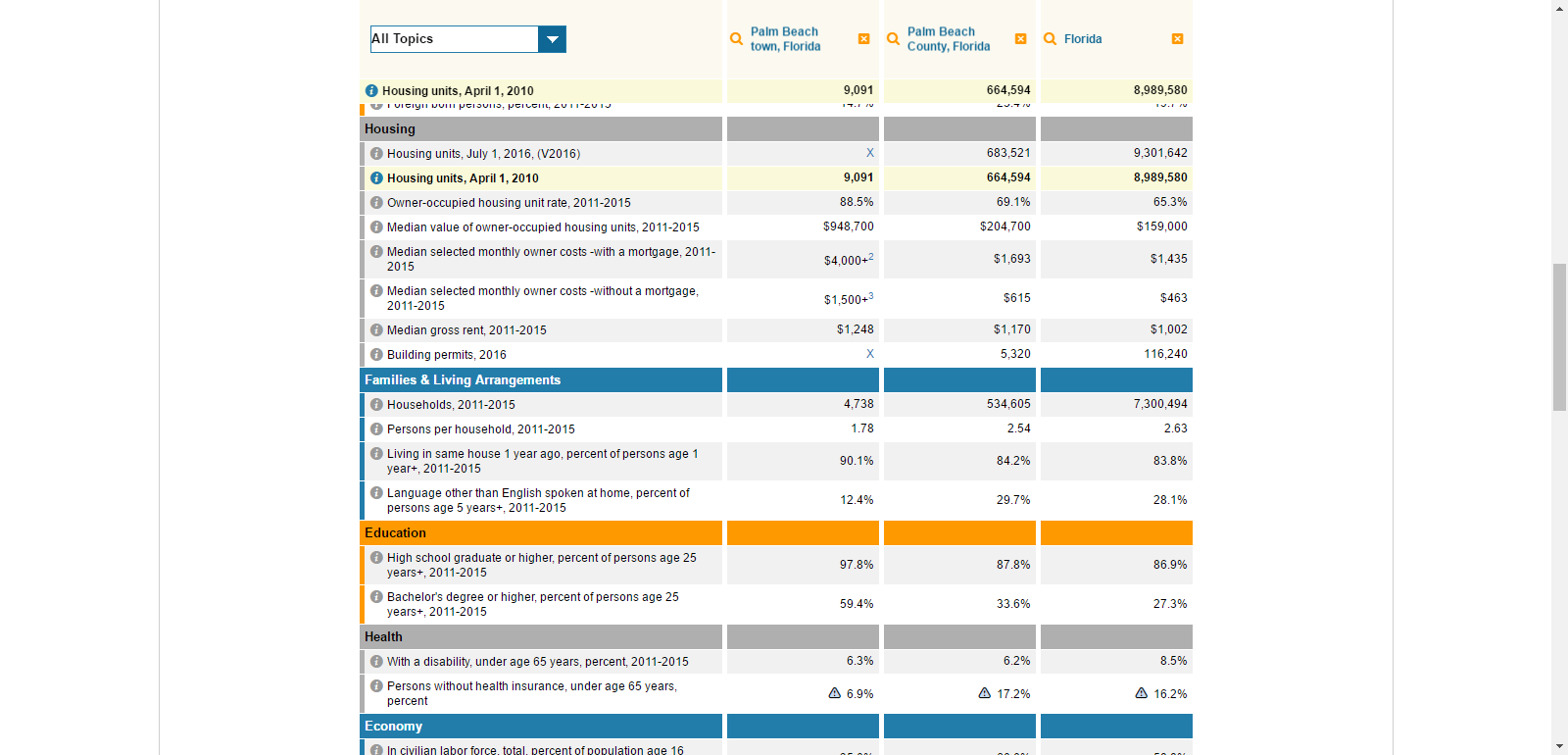Click the warning triangle next to 6.9%

click(835, 693)
